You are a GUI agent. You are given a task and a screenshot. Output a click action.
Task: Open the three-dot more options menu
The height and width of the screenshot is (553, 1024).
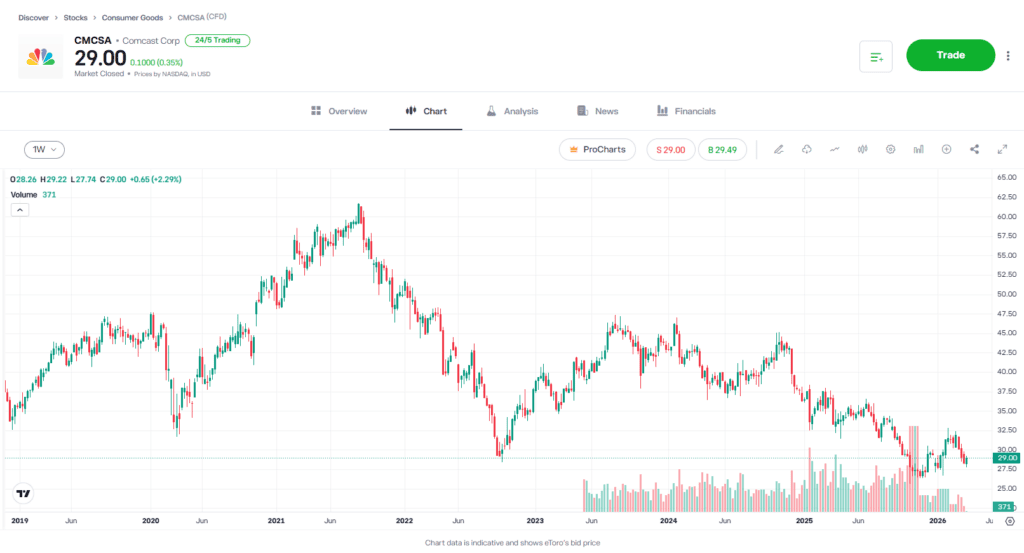(1008, 56)
